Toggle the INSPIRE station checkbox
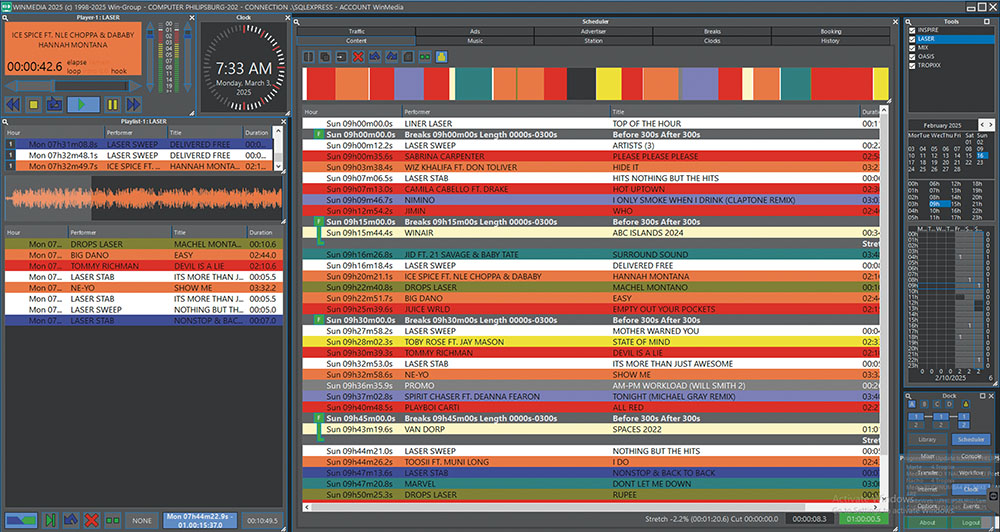This screenshot has width=1000, height=532. (912, 30)
